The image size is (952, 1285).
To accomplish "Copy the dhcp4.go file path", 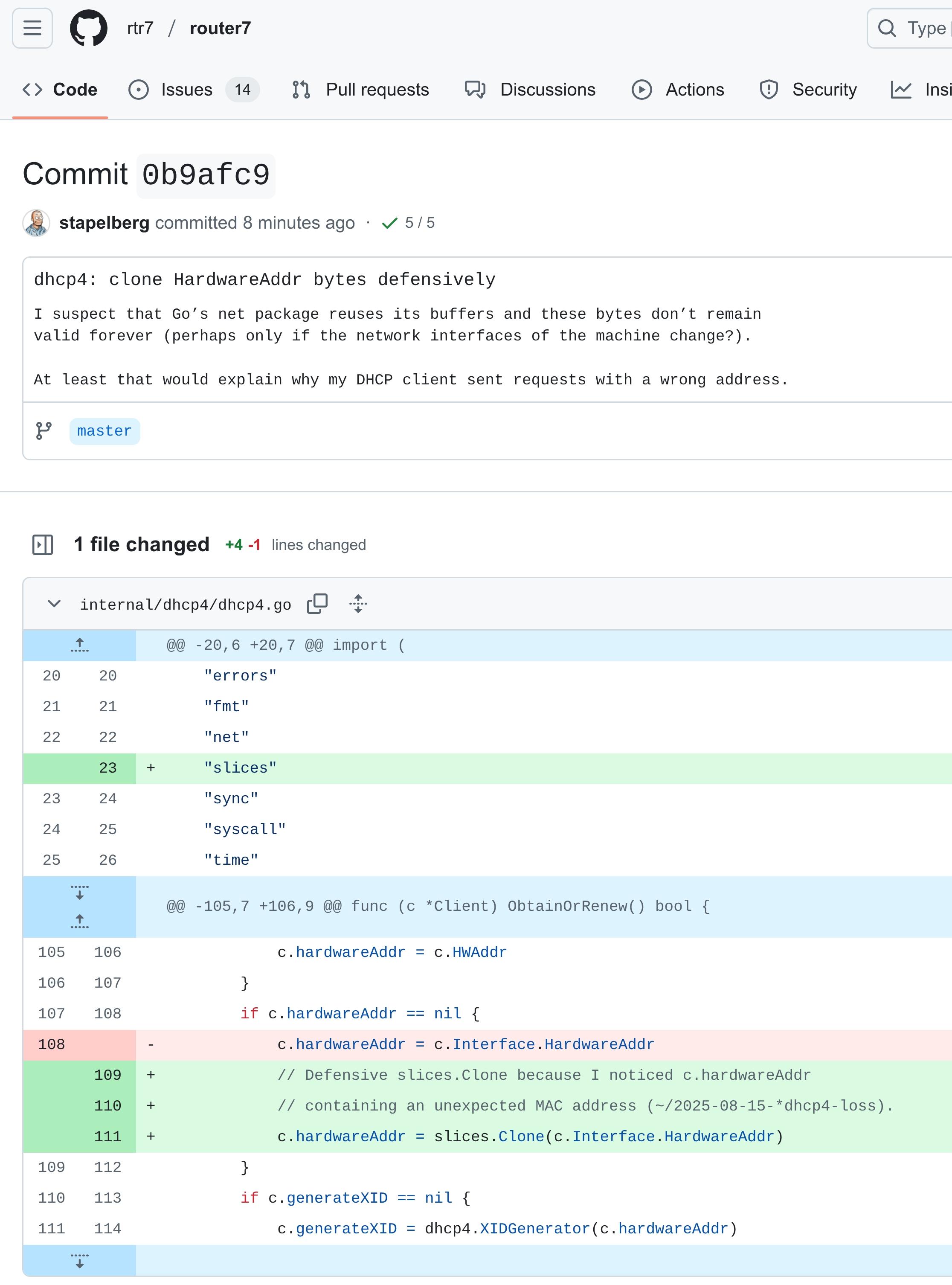I will coord(317,604).
